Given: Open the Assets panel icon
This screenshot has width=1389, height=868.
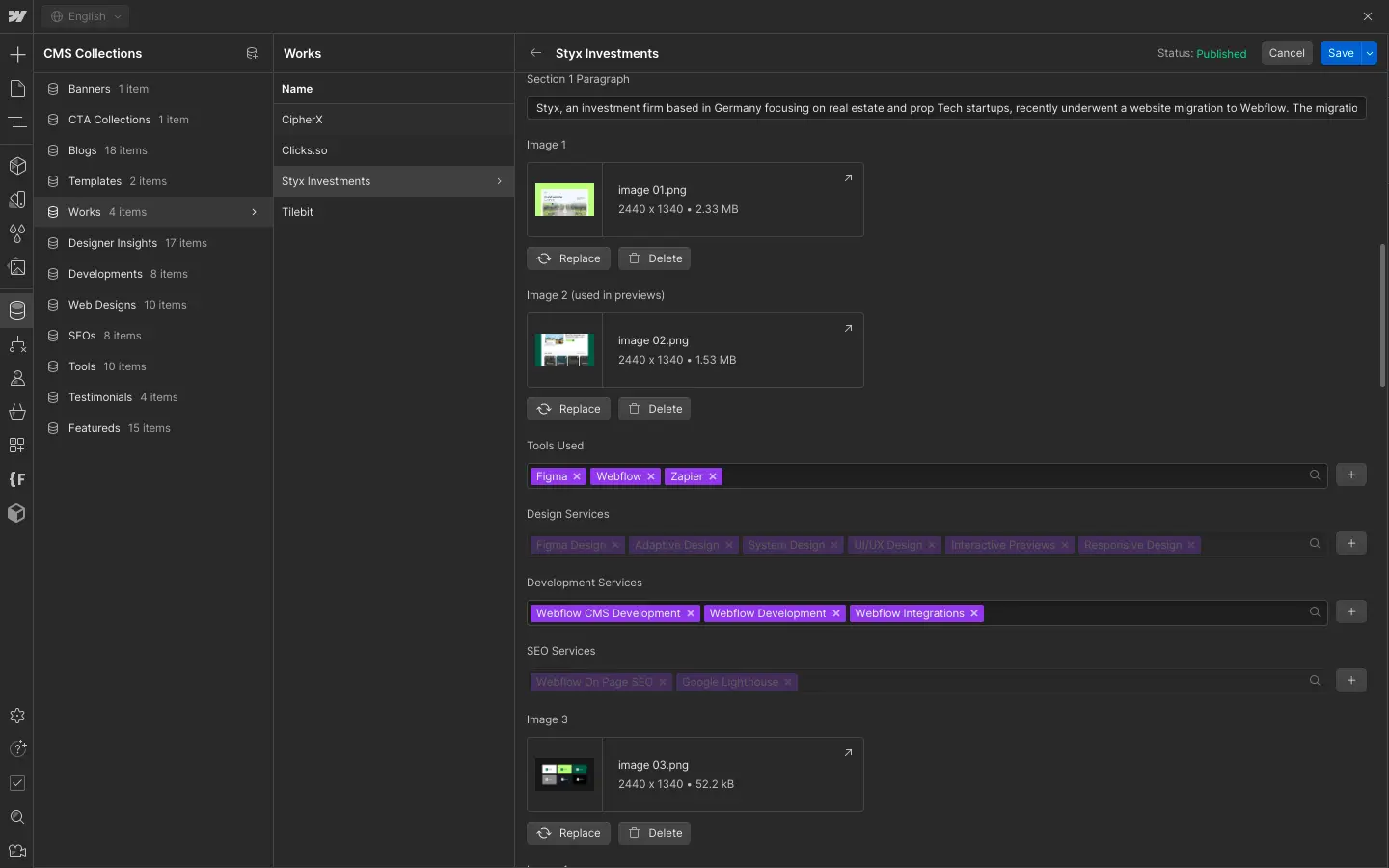Looking at the screenshot, I should 16,267.
